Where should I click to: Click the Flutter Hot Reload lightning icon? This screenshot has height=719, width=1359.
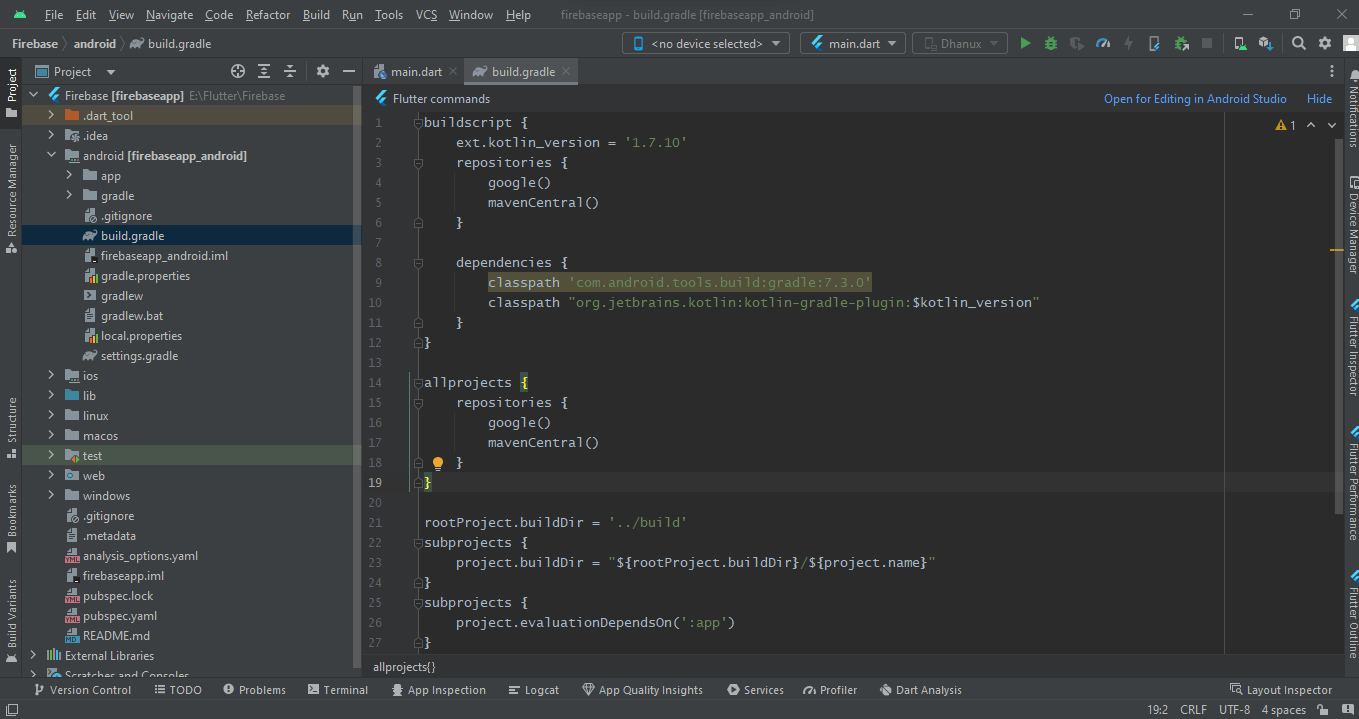[1129, 44]
